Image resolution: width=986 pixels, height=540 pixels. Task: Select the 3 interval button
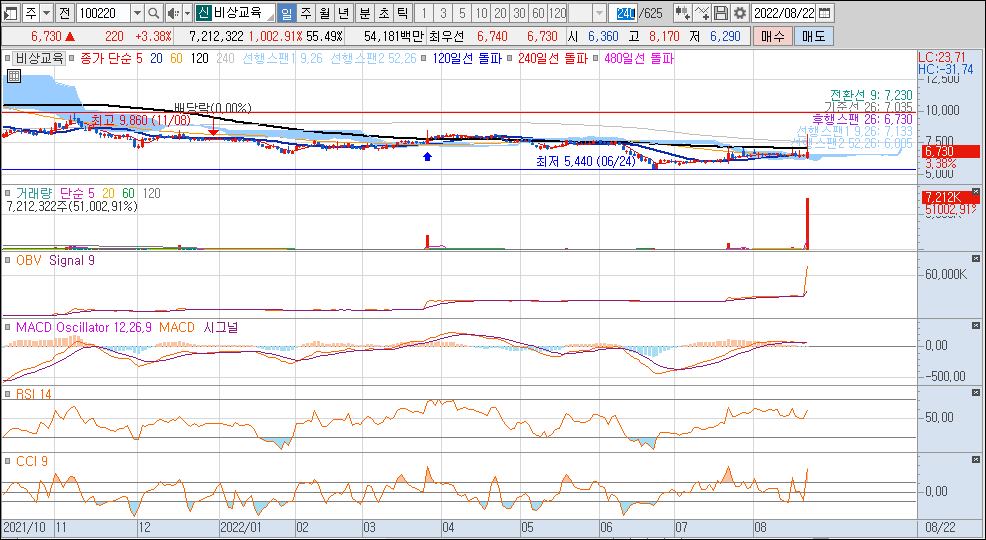(x=443, y=13)
